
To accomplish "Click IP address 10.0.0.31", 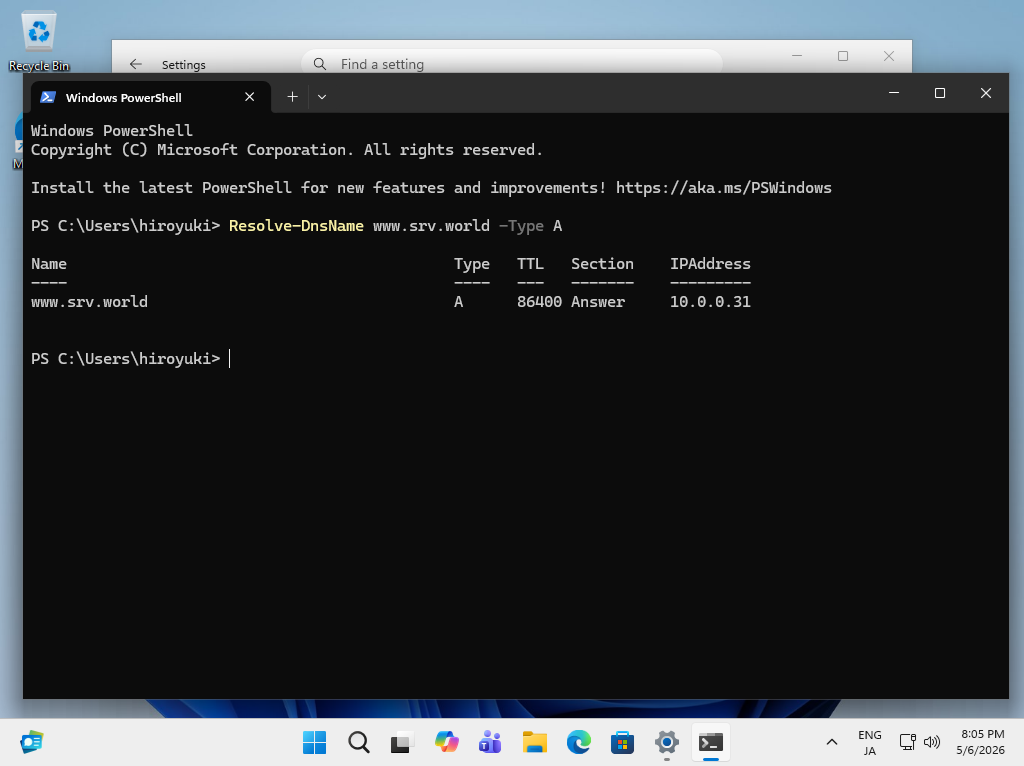I will click(710, 302).
